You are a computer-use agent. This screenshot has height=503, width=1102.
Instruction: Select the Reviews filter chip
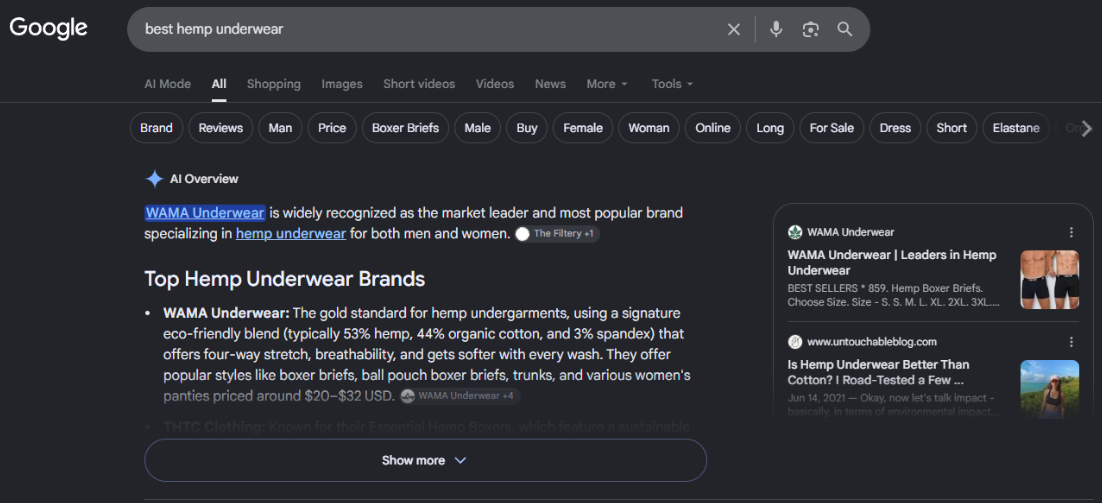[221, 128]
